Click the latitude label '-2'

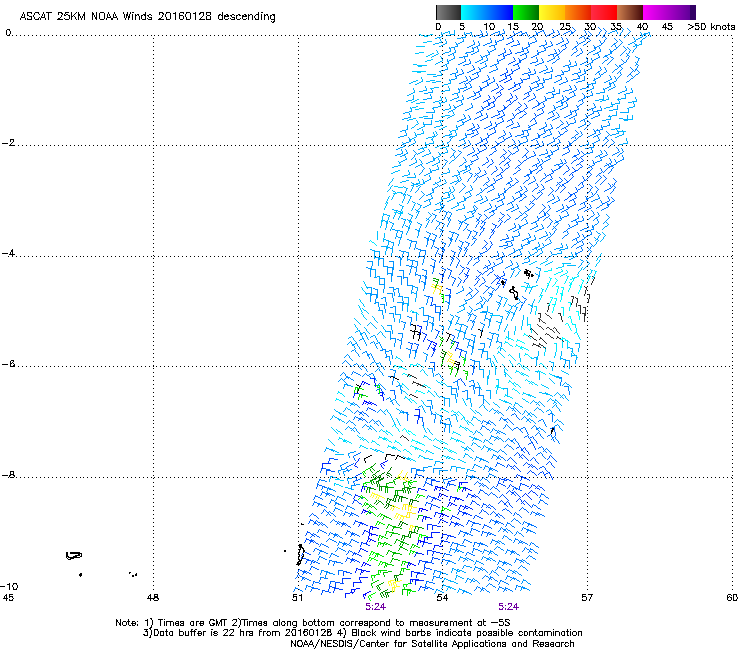(x=8, y=143)
